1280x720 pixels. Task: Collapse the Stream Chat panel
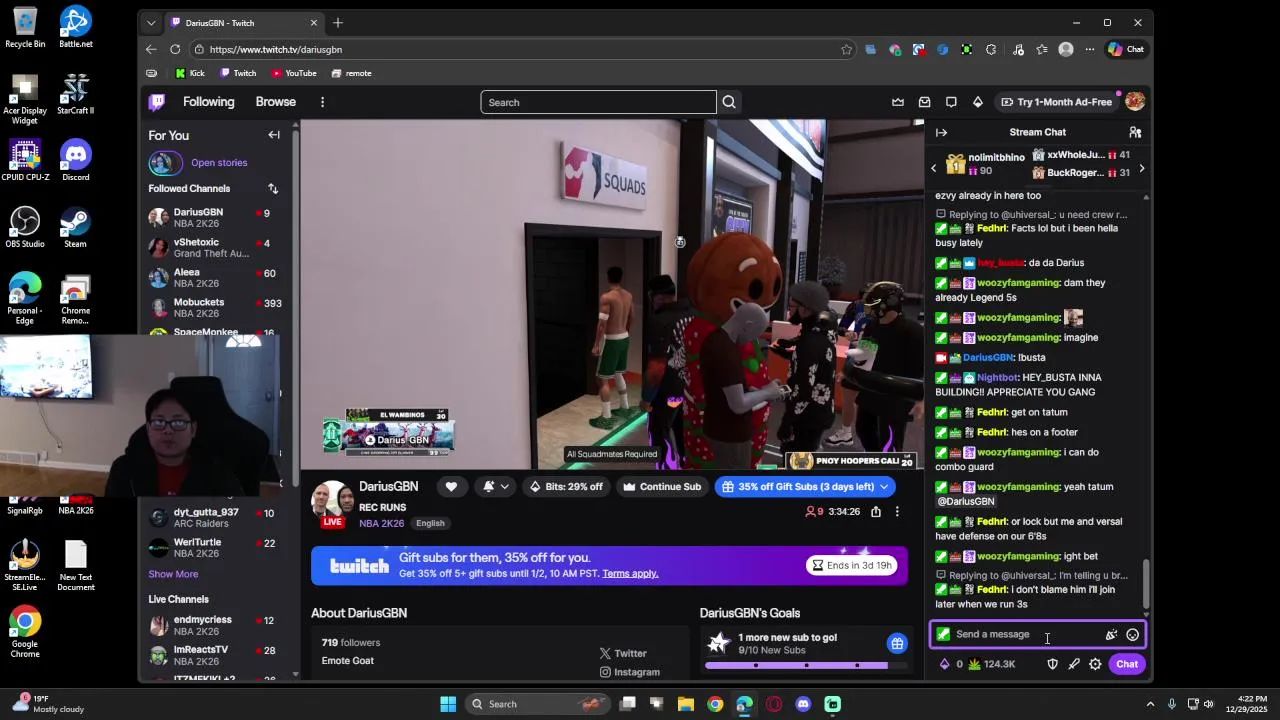941,132
